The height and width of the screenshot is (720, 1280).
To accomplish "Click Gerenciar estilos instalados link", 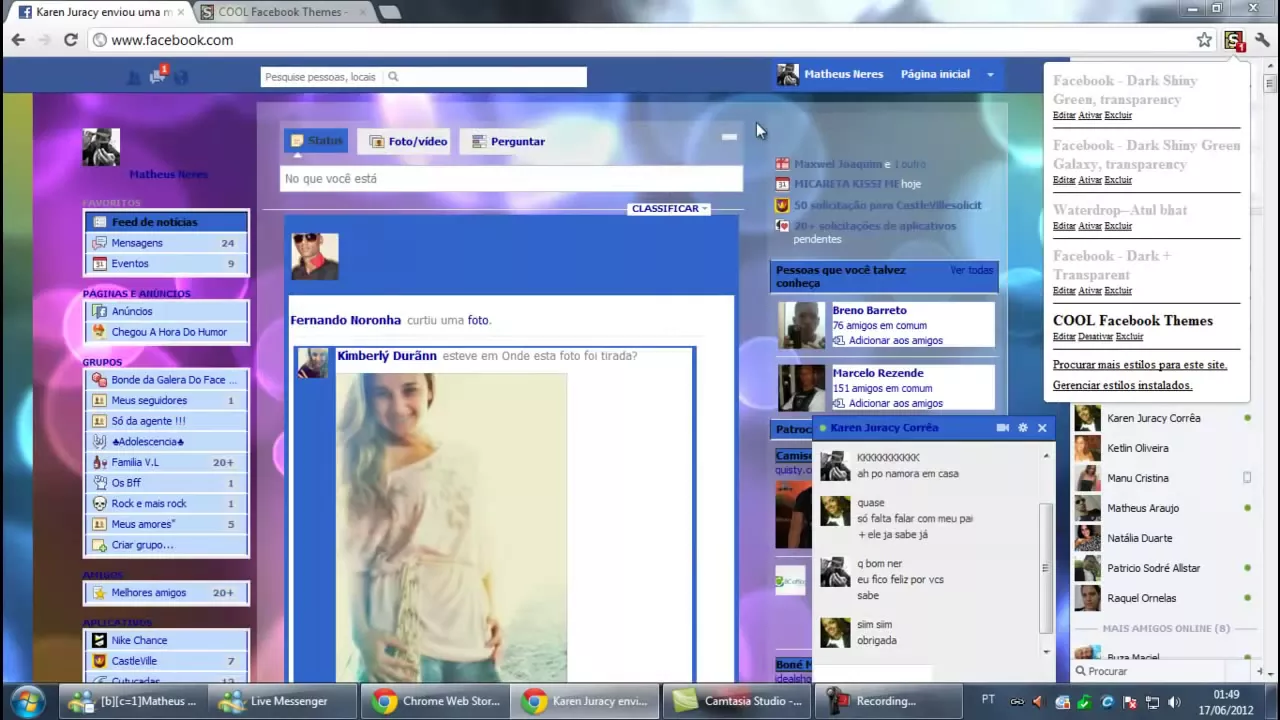I will [x=1122, y=386].
